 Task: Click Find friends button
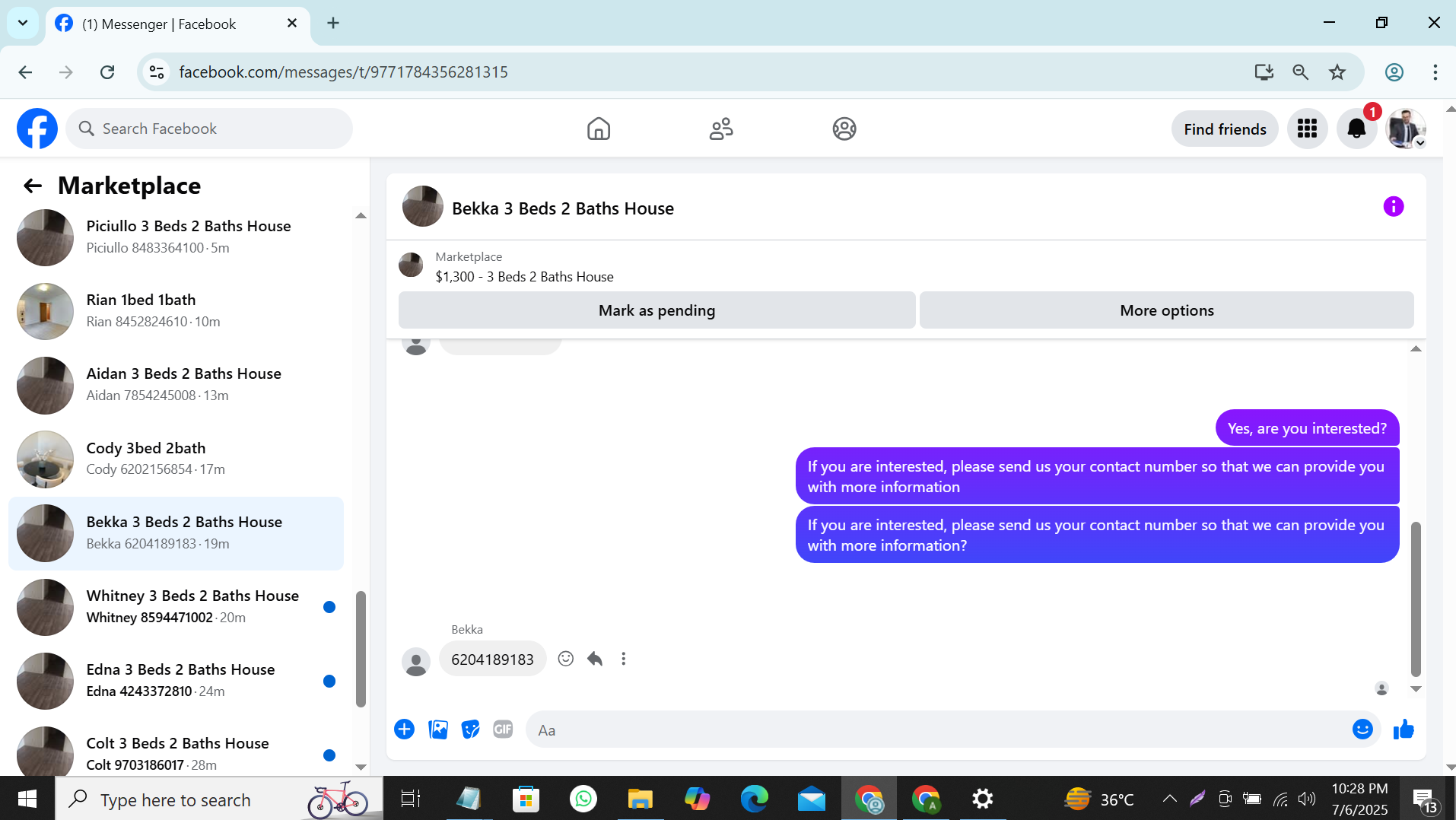1225,129
